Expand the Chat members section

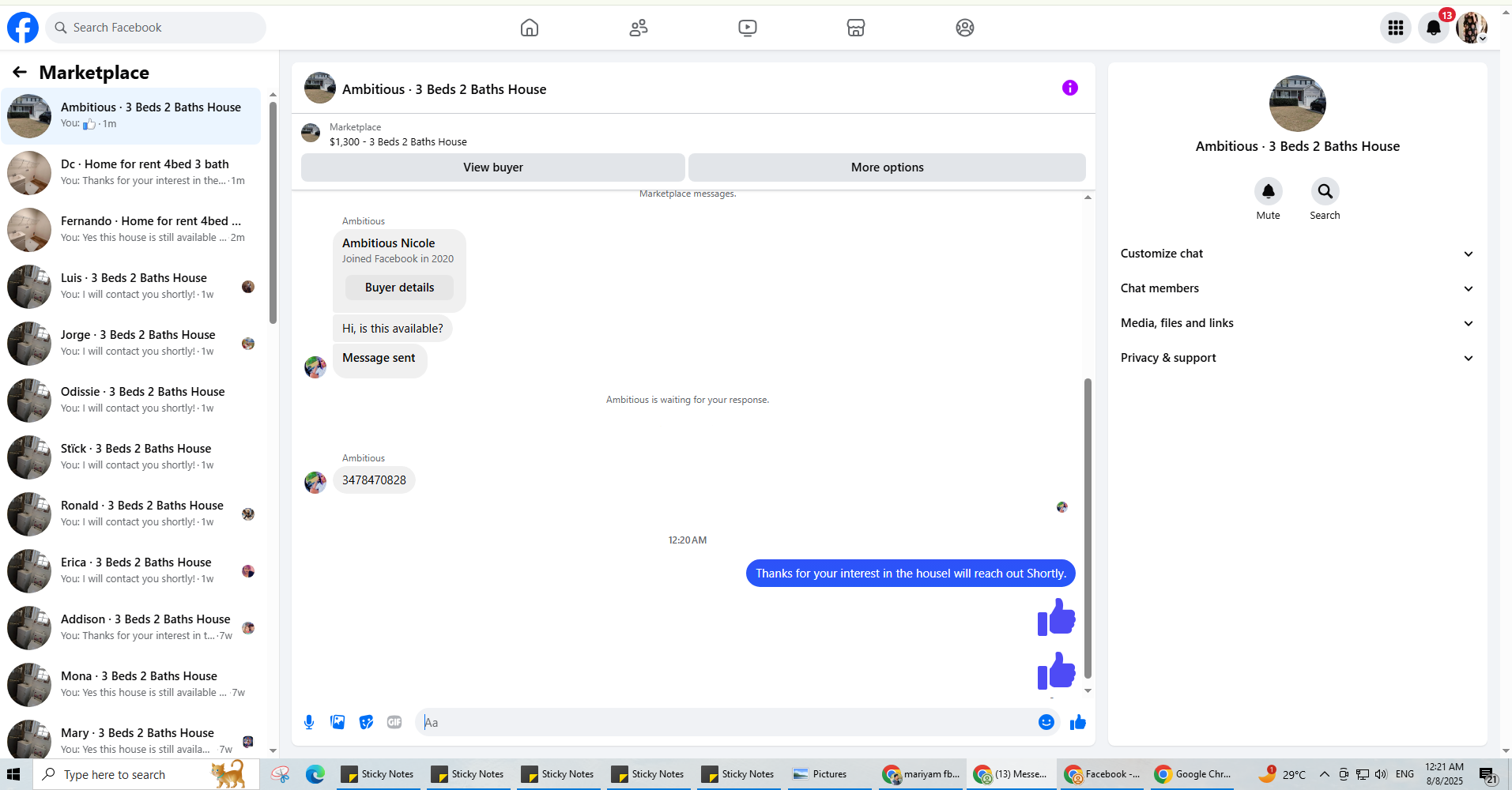tap(1298, 288)
